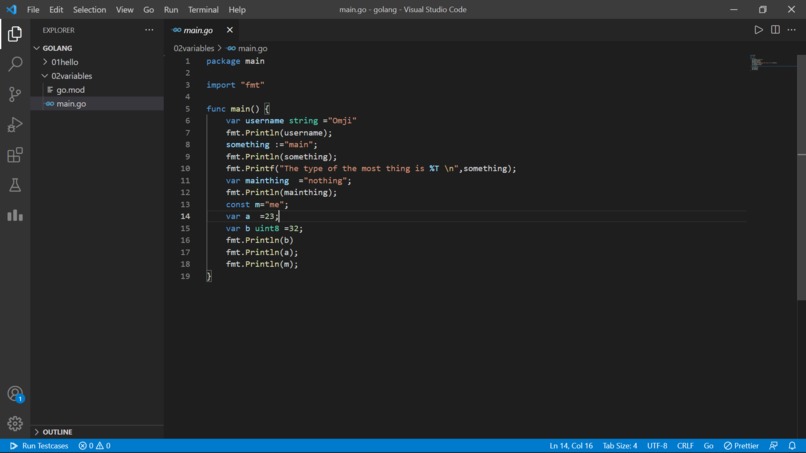This screenshot has width=806, height=453.
Task: Click the VS Code logo icon
Action: (11, 9)
